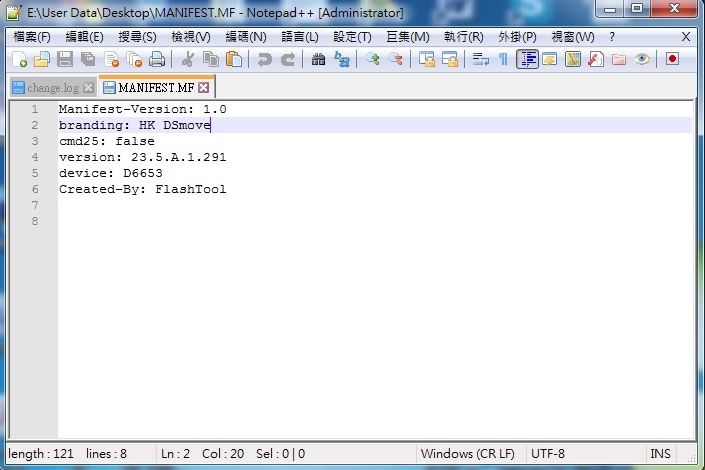Toggle Word Wrap in the toolbar
The image size is (705, 470).
[480, 59]
